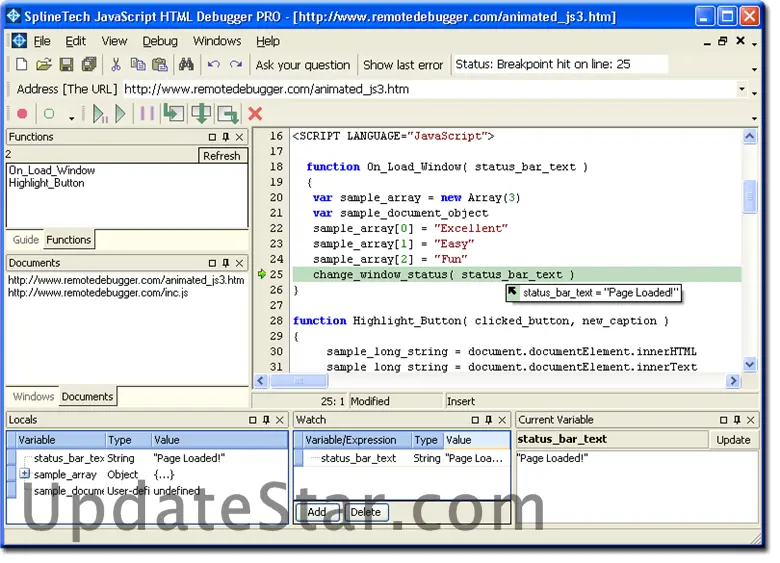Viewport: 780px width, 563px height.
Task: Click the Delete button in Watch panel
Action: 366,512
